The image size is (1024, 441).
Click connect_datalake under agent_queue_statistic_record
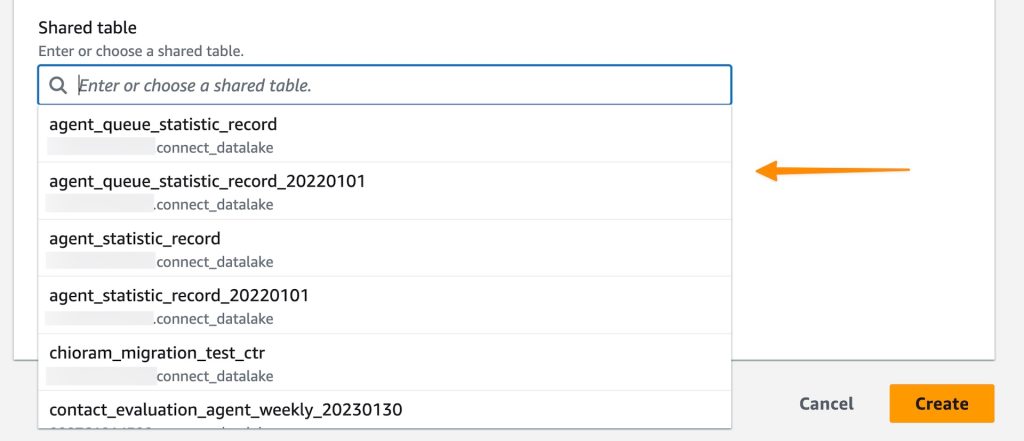point(215,148)
